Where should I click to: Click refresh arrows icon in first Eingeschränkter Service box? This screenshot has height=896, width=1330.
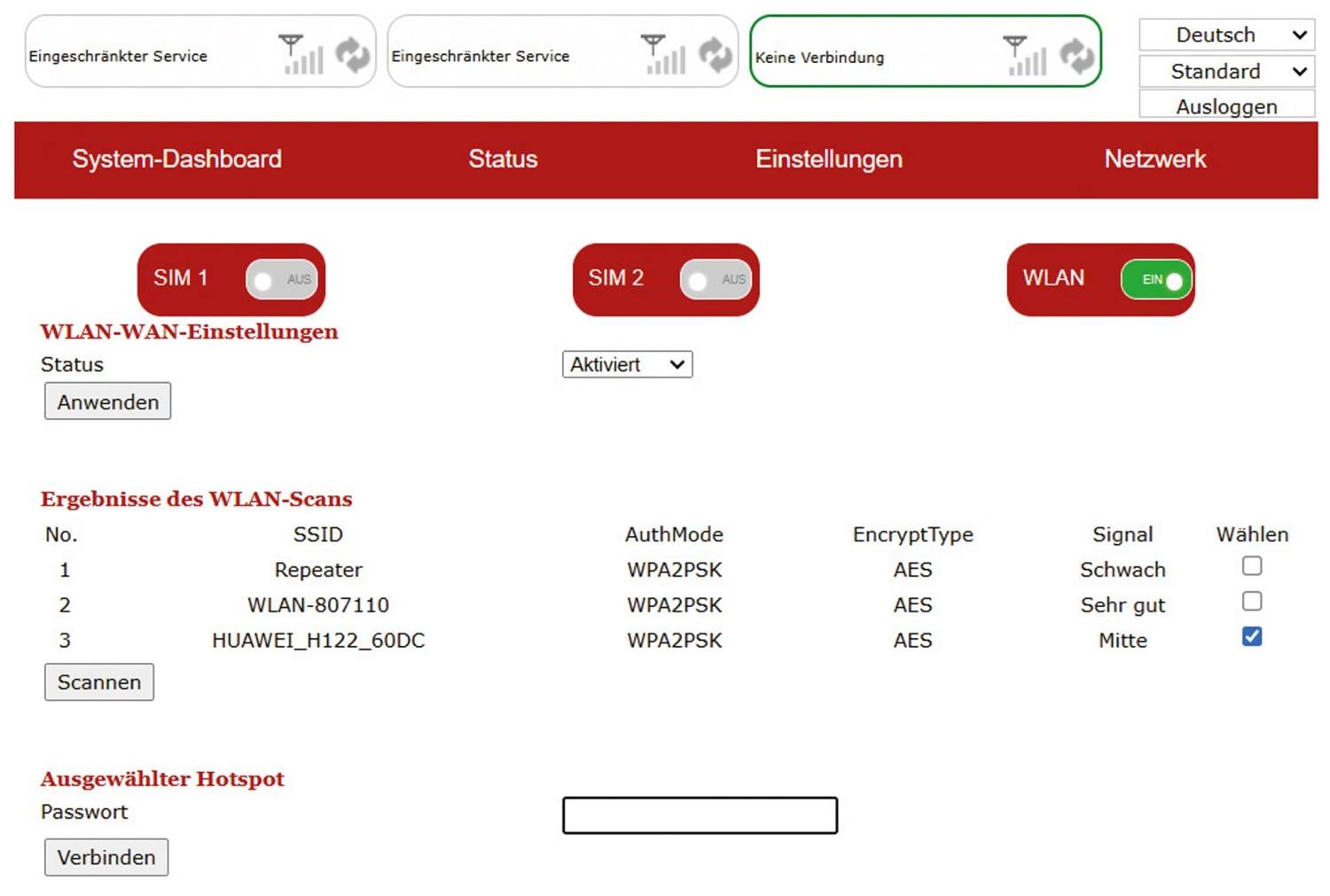point(353,55)
